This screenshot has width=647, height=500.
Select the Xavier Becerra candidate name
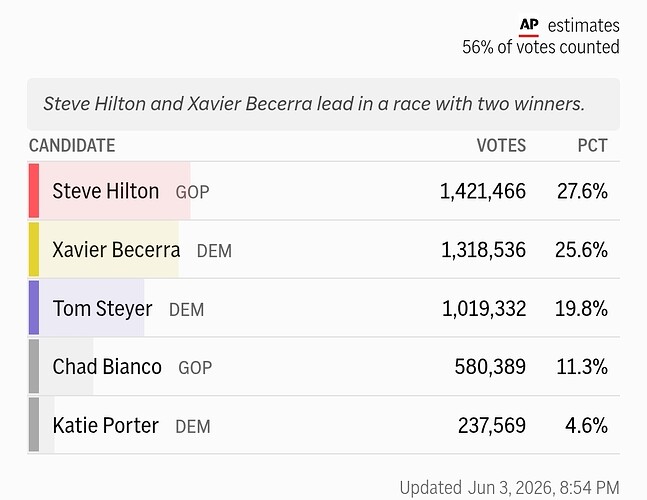[116, 250]
